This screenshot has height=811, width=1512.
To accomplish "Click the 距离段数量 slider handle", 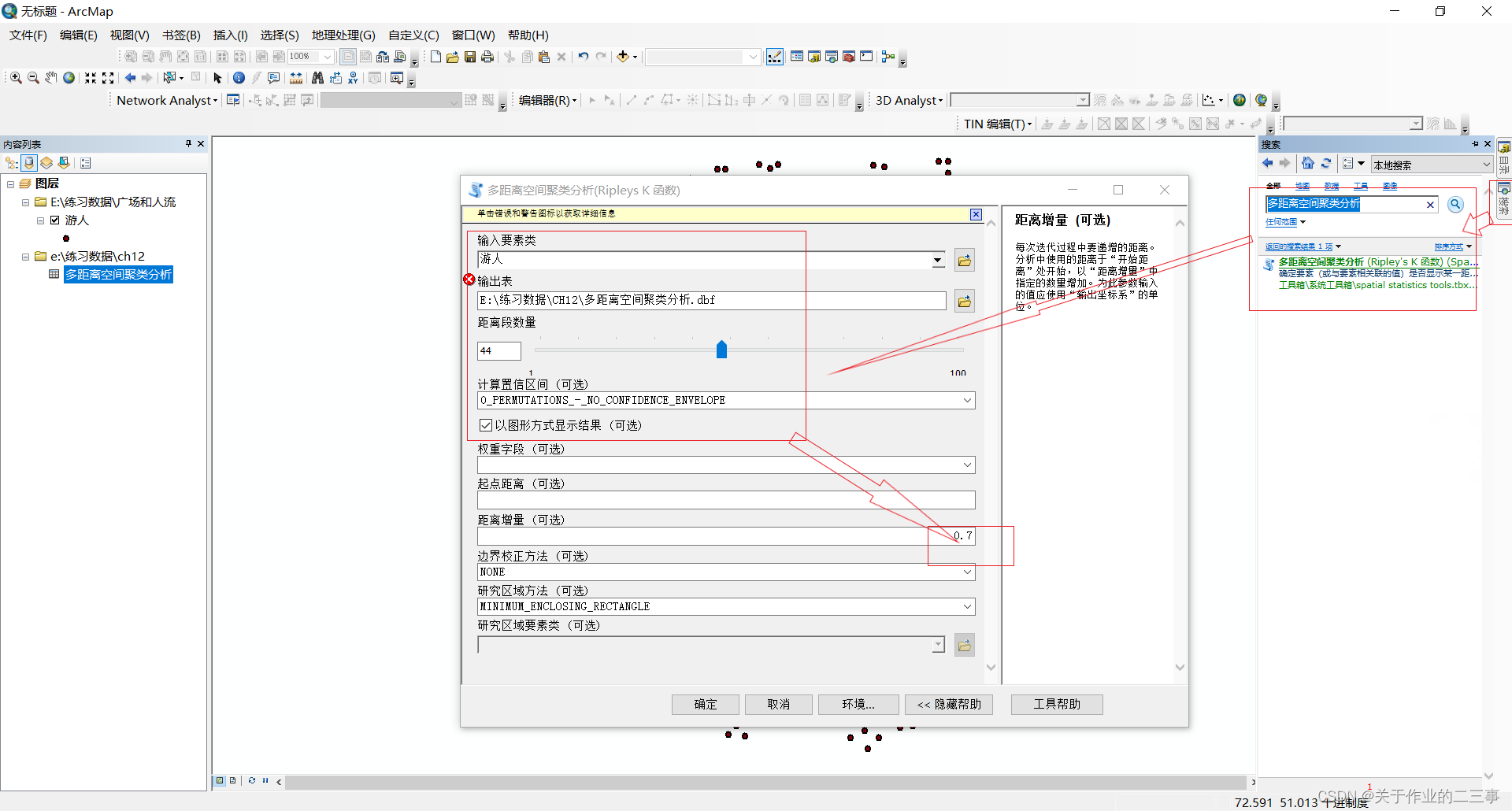I will (721, 350).
